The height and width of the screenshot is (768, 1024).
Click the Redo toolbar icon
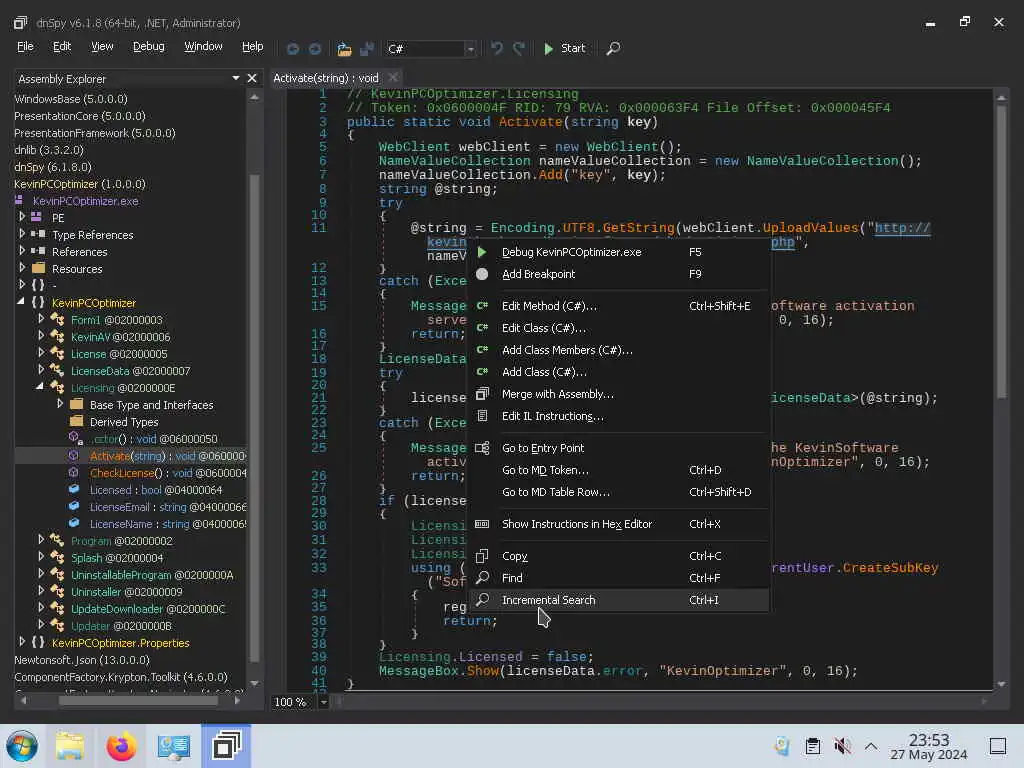click(519, 48)
